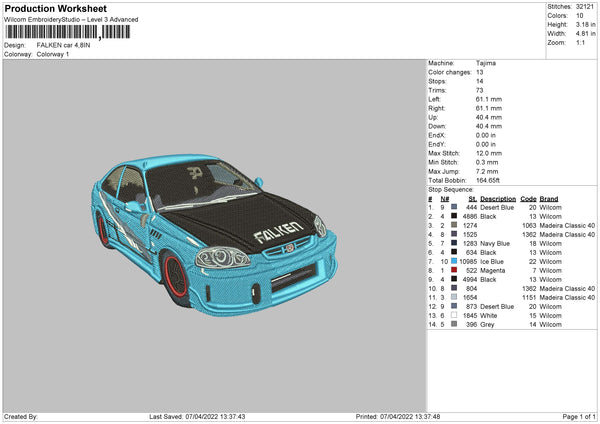
Task: Select the Black swatch in stop 2
Action: tap(454, 216)
